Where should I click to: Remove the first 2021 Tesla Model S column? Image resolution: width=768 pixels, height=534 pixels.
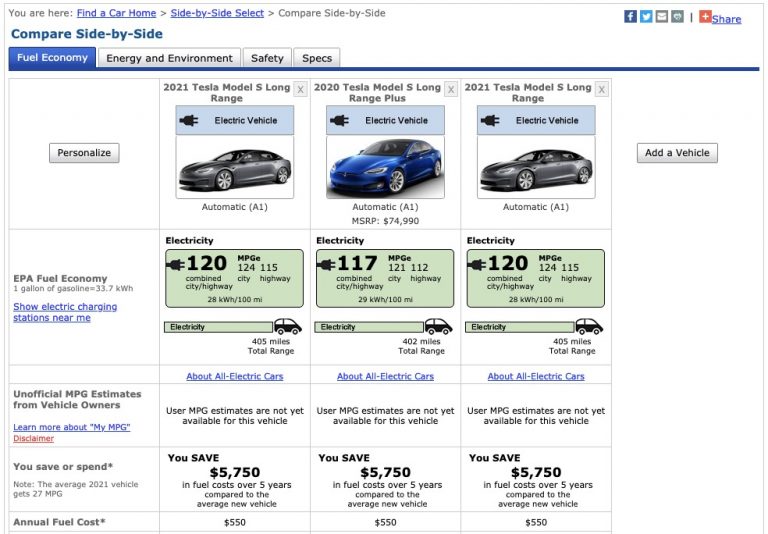[x=301, y=90]
